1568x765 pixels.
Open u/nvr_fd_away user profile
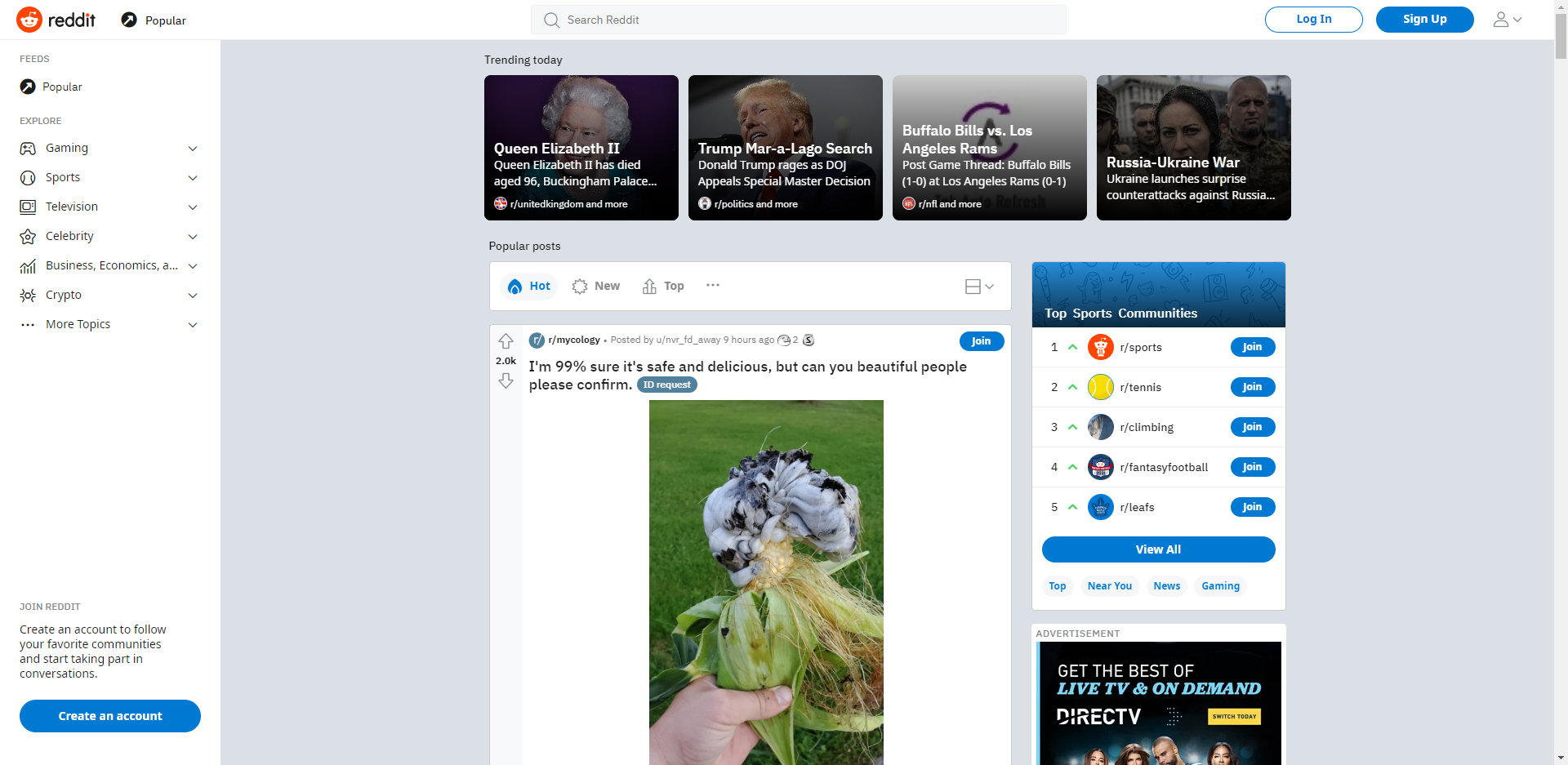tap(688, 340)
